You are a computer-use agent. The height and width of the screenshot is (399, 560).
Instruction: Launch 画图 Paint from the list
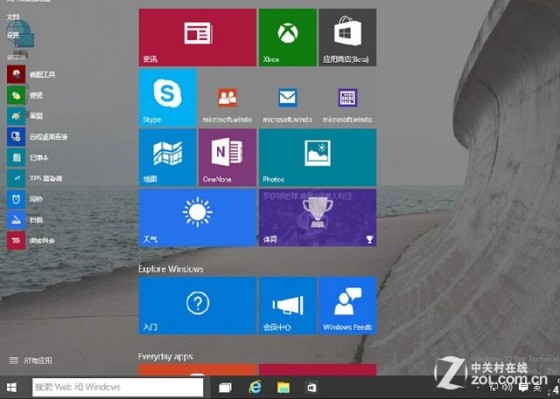[x=25, y=116]
